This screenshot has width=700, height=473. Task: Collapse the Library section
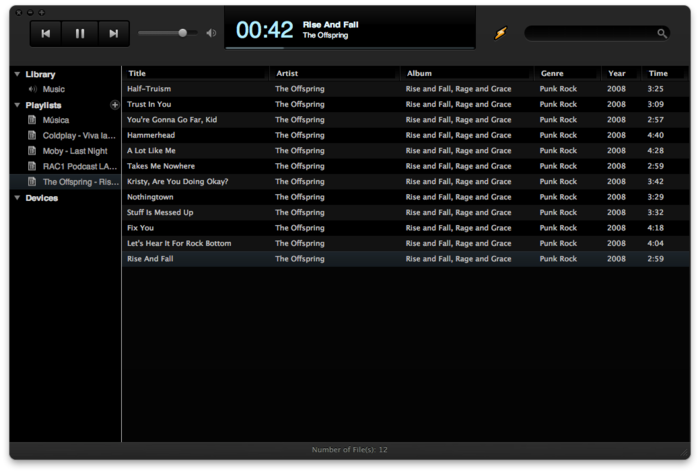pyautogui.click(x=17, y=74)
